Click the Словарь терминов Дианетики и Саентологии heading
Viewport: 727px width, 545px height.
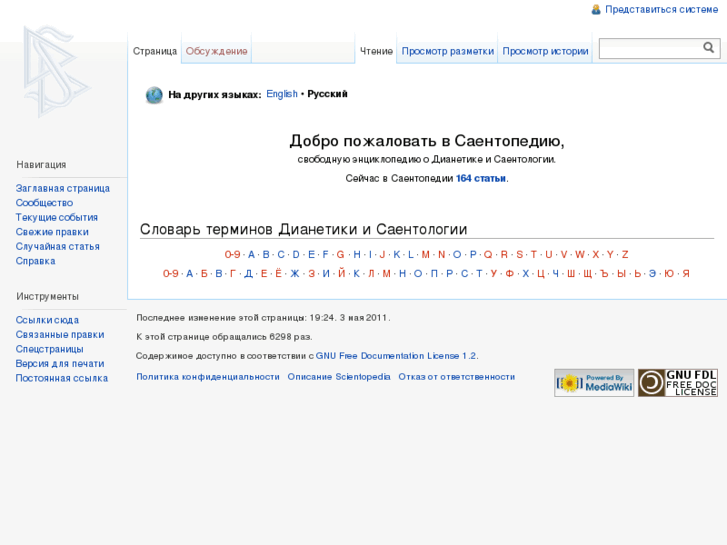click(x=304, y=229)
